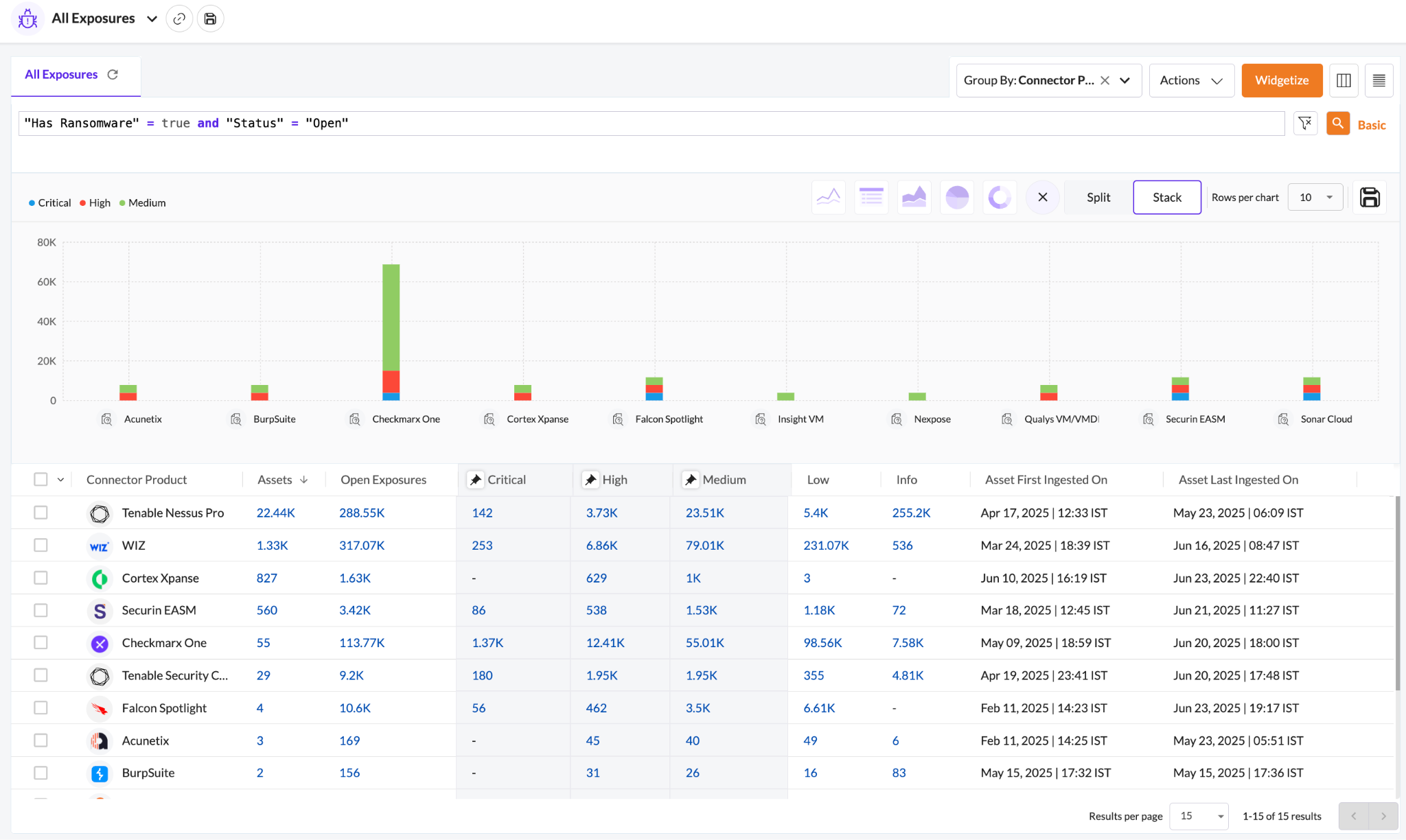Image resolution: width=1406 pixels, height=840 pixels.
Task: Select the area chart type
Action: [914, 198]
